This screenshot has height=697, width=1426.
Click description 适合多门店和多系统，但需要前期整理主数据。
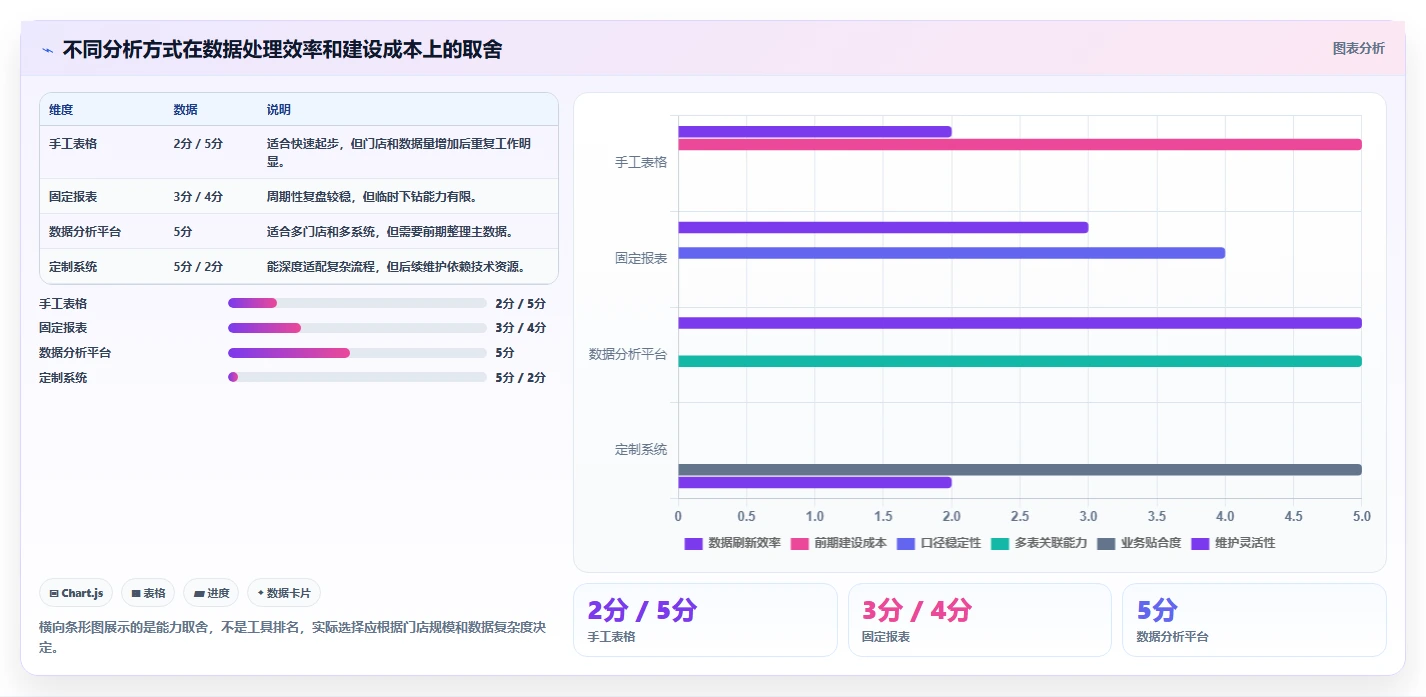(391, 232)
